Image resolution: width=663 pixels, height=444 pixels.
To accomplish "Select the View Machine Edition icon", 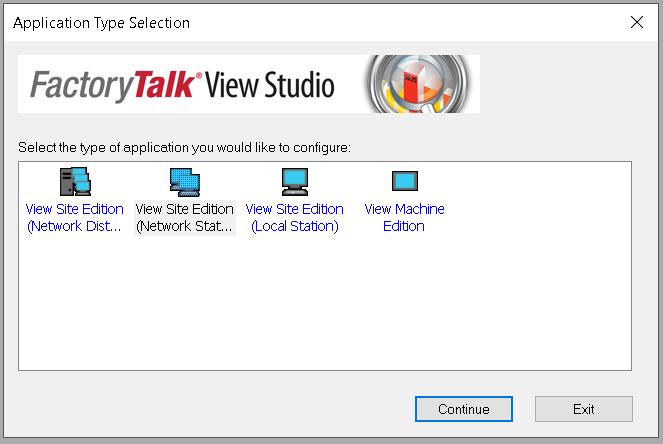I will click(x=405, y=181).
